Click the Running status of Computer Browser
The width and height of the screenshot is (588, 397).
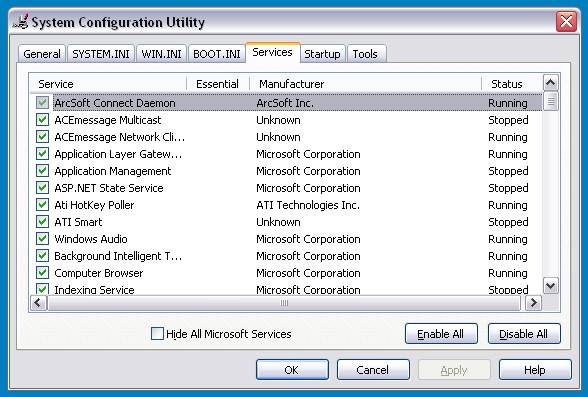(x=508, y=273)
